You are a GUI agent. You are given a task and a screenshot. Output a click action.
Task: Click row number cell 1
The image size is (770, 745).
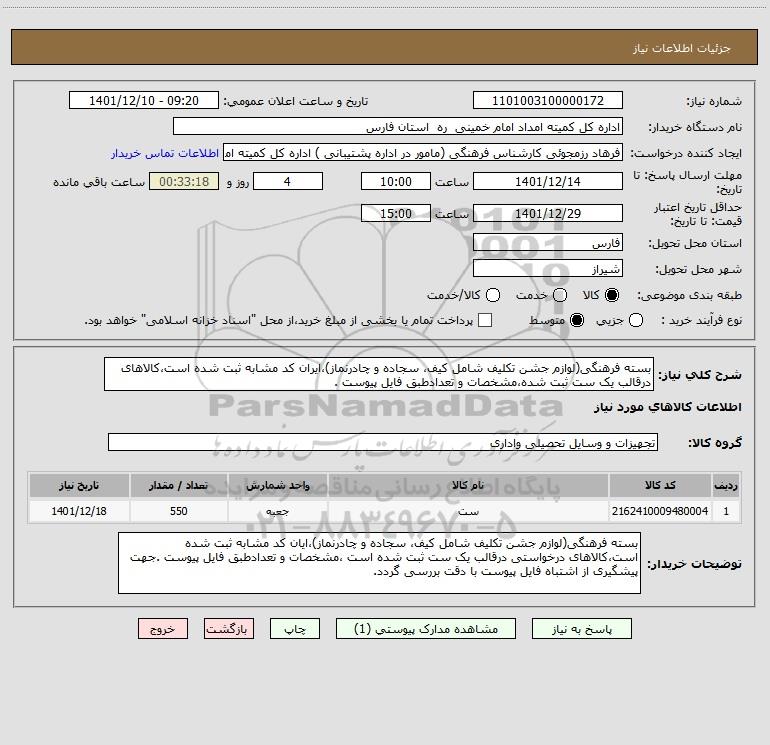726,511
